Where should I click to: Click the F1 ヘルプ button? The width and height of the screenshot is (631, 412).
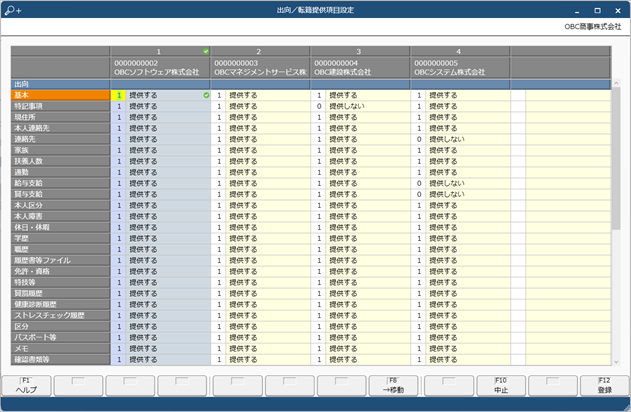27,385
